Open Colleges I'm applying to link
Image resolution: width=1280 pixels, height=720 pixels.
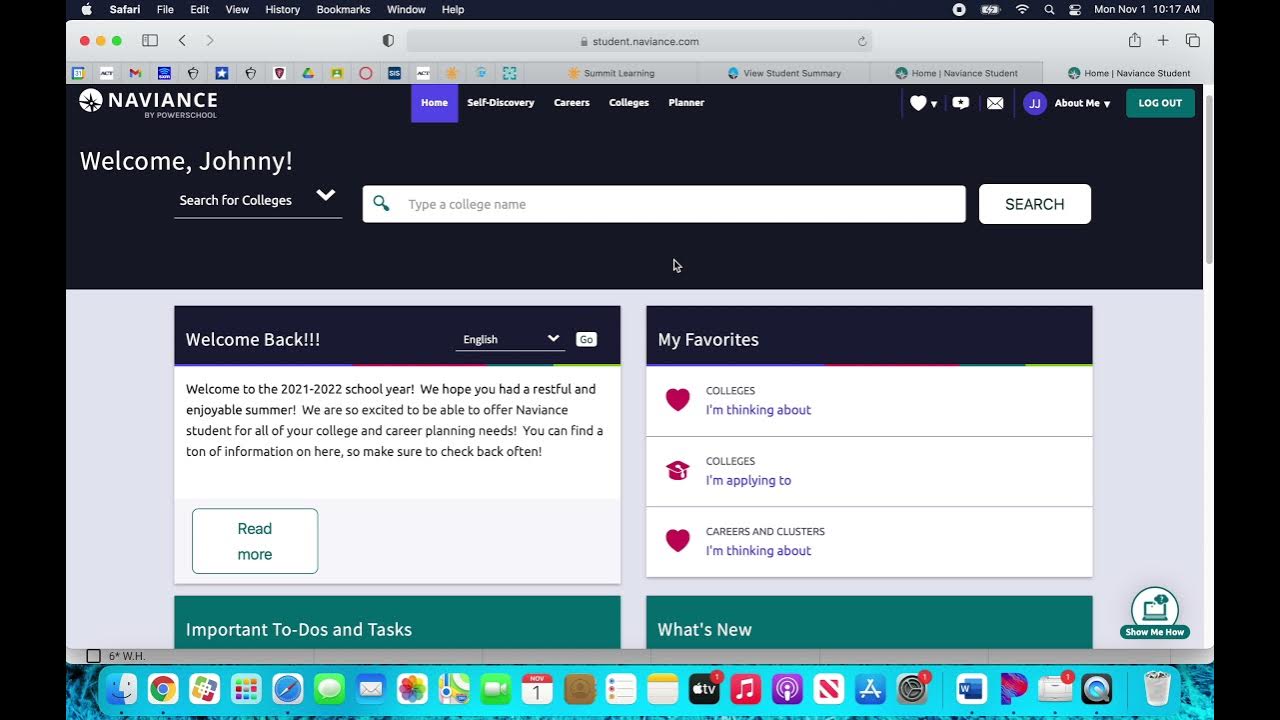748,480
